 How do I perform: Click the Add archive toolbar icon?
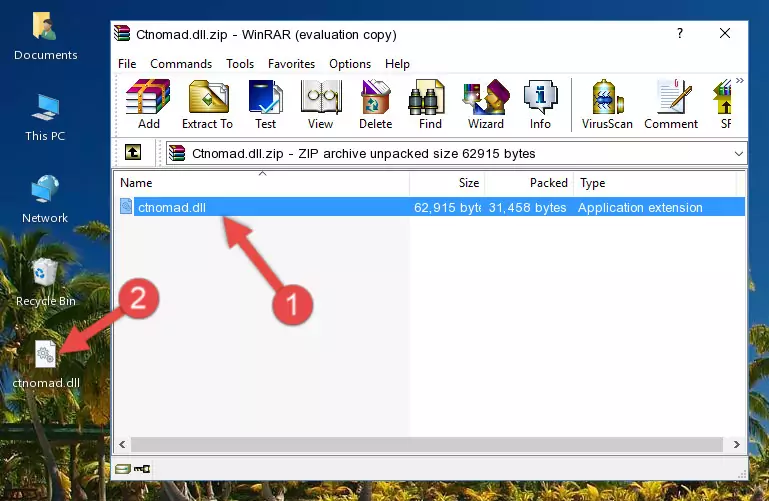tap(148, 104)
